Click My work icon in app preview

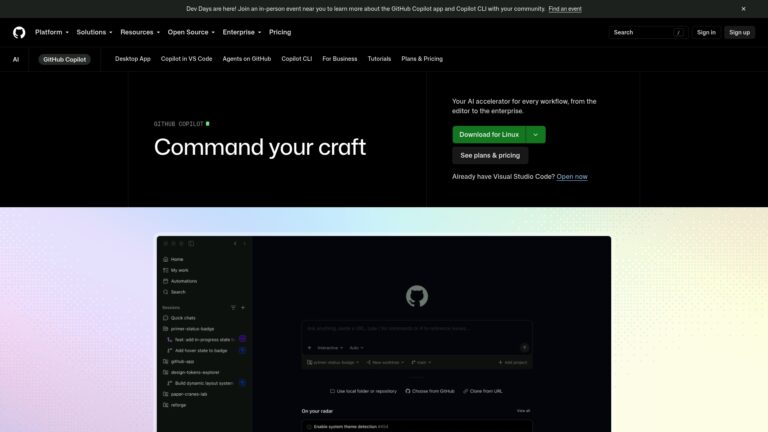(166, 270)
